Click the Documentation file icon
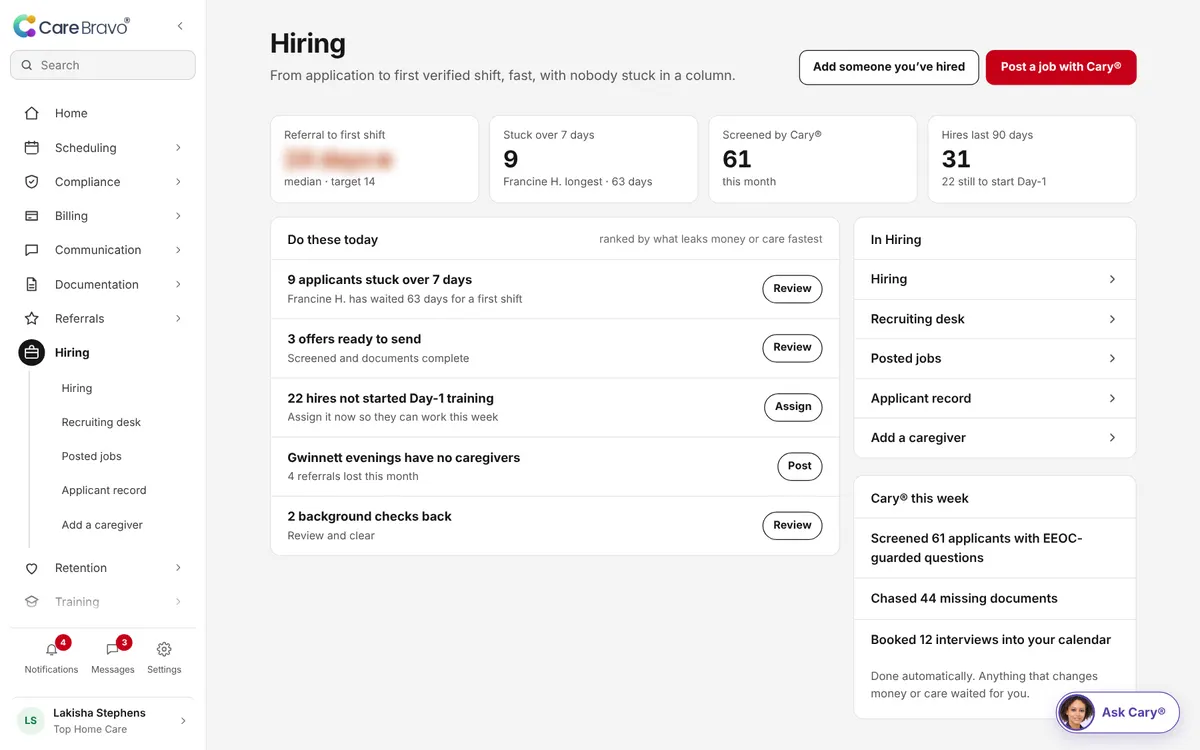1200x750 pixels. point(32,284)
